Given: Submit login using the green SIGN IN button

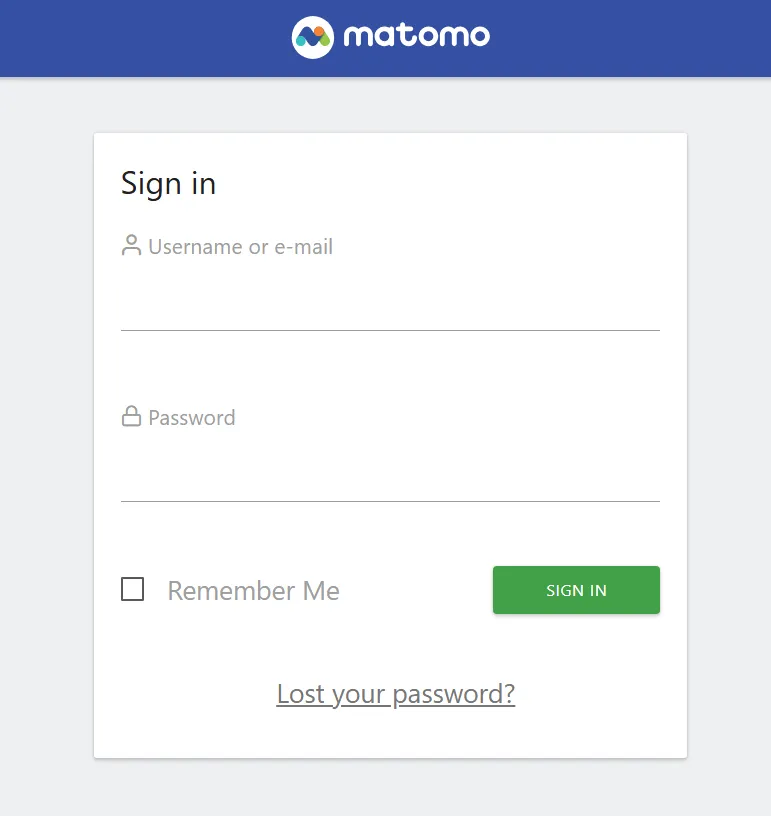Looking at the screenshot, I should [576, 590].
